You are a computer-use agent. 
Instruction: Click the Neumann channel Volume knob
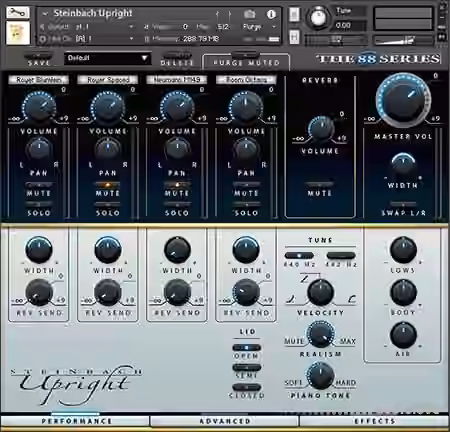[x=177, y=107]
